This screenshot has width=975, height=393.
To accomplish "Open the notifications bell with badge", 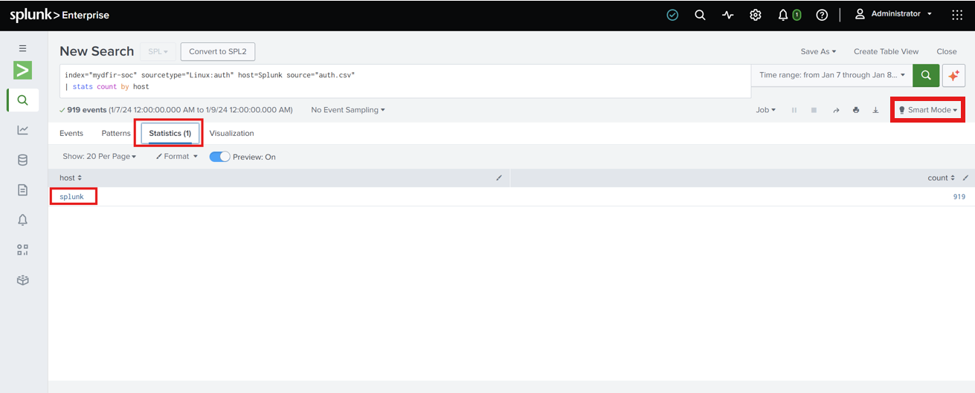I will [x=788, y=15].
